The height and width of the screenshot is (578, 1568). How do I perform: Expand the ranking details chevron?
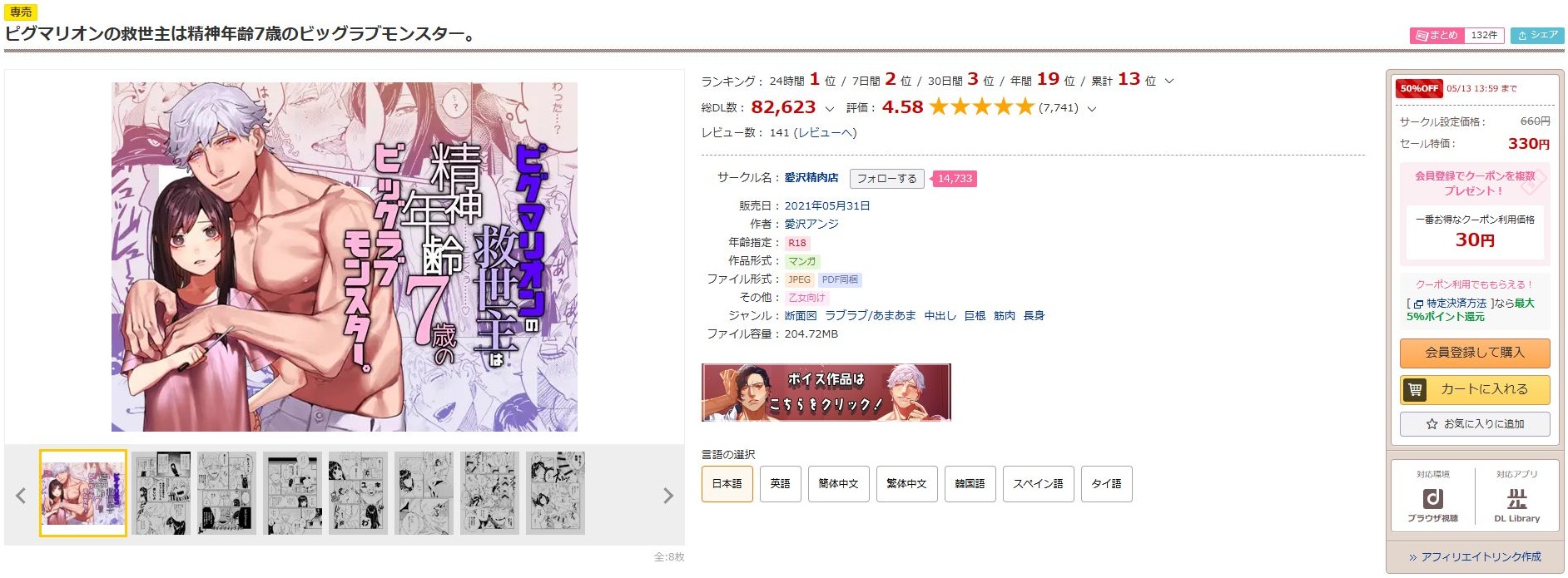pyautogui.click(x=1169, y=82)
